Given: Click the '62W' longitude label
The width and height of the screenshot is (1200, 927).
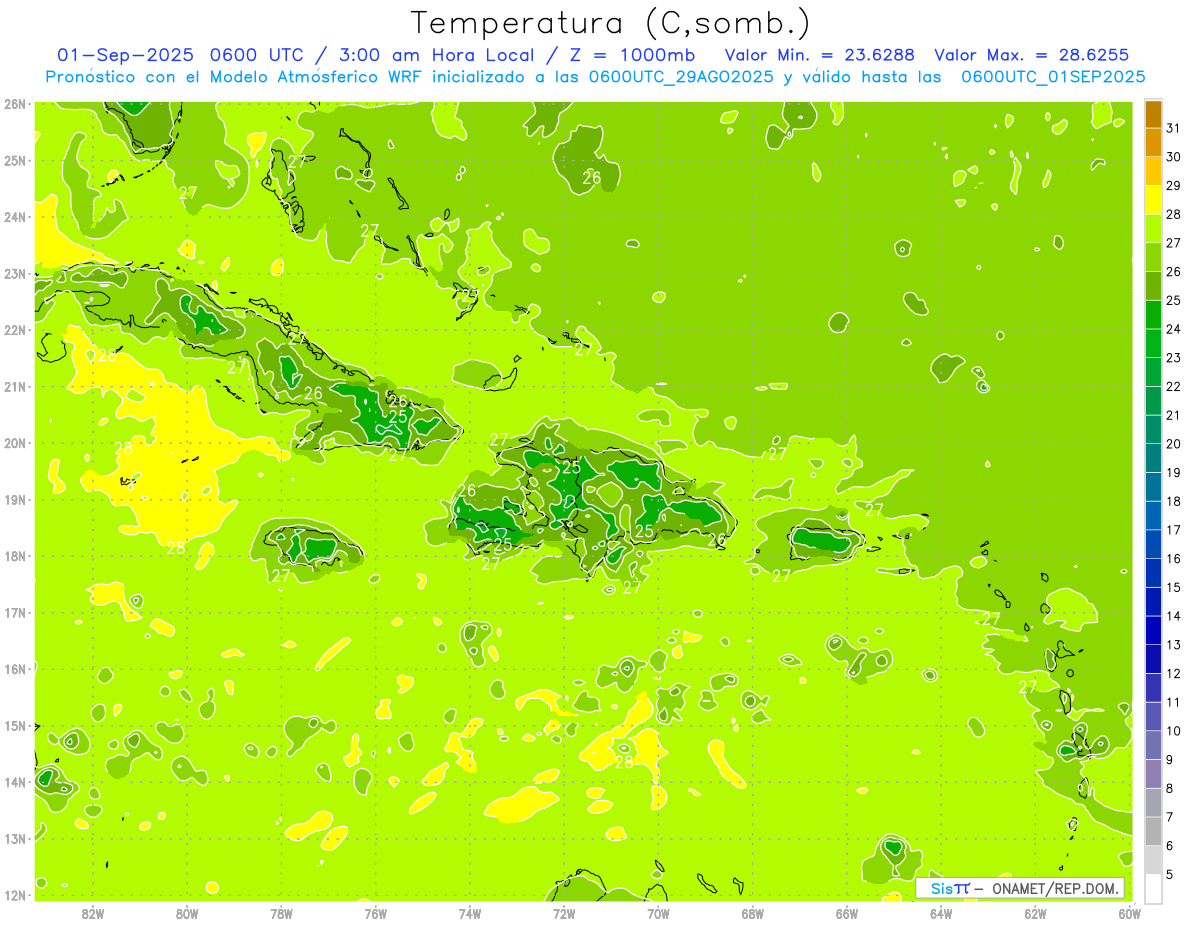Looking at the screenshot, I should point(1035,913).
